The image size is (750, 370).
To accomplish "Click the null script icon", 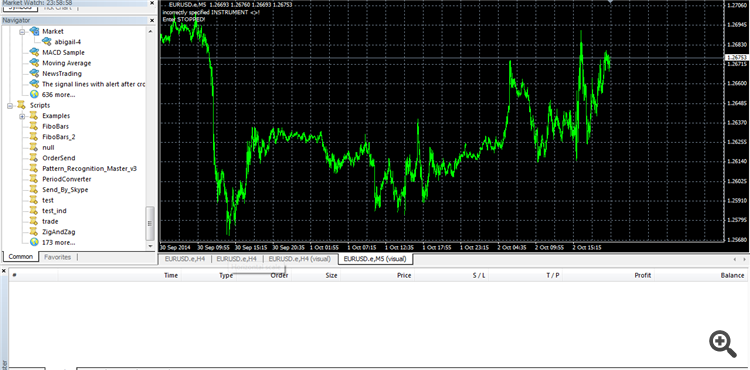I will [33, 147].
